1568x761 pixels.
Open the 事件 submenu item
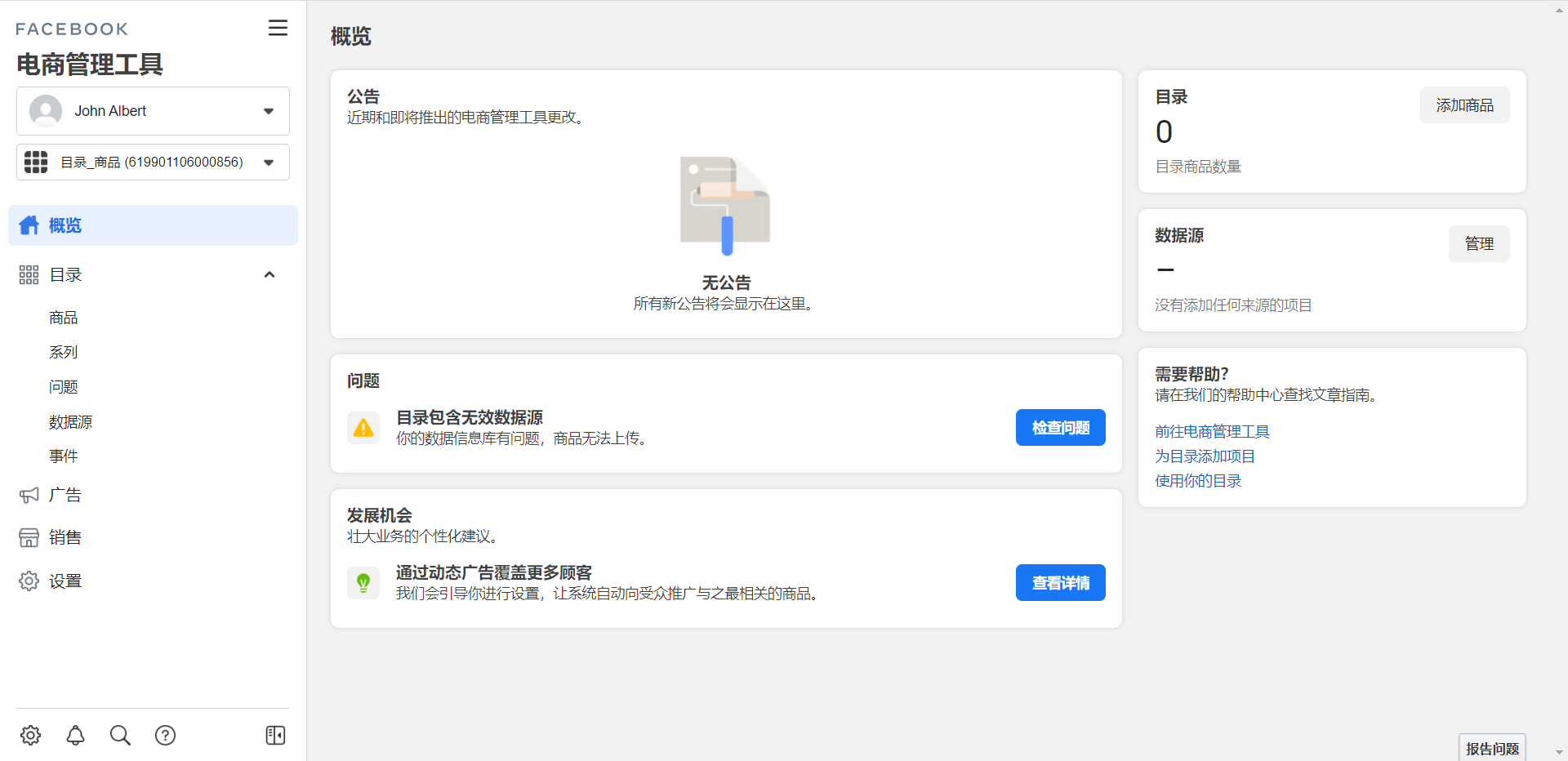pos(64,456)
